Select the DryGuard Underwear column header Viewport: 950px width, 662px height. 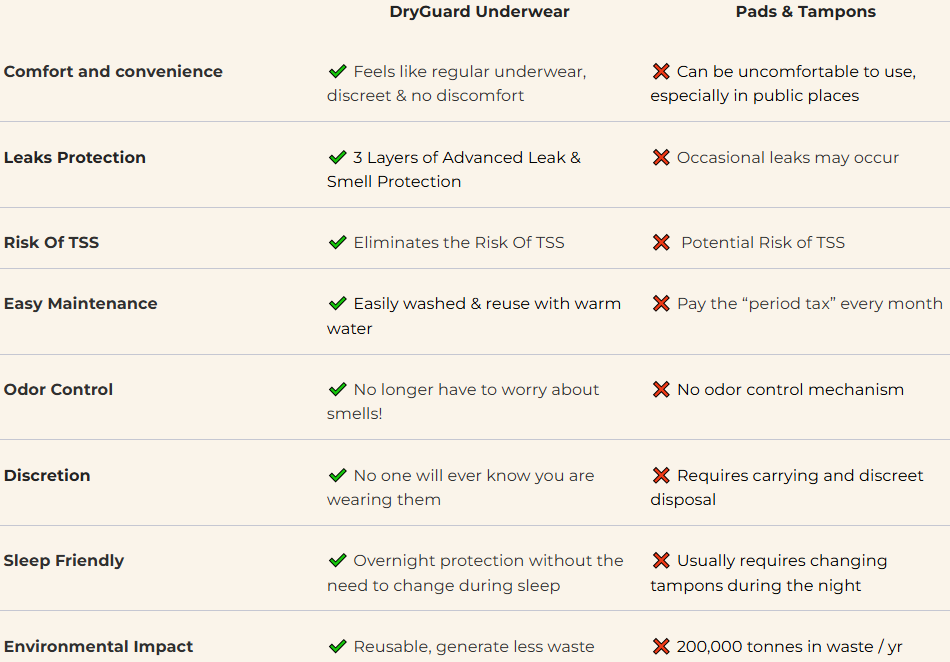click(x=479, y=12)
